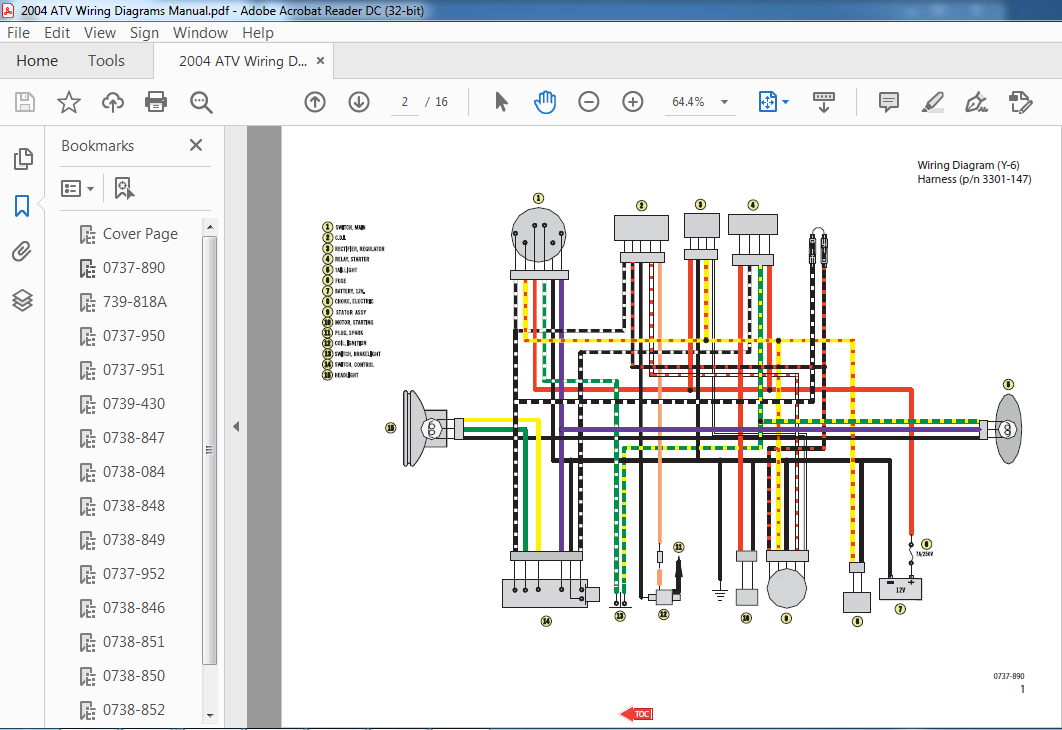This screenshot has width=1062, height=730.
Task: Click the red TOC link
Action: pos(636,713)
